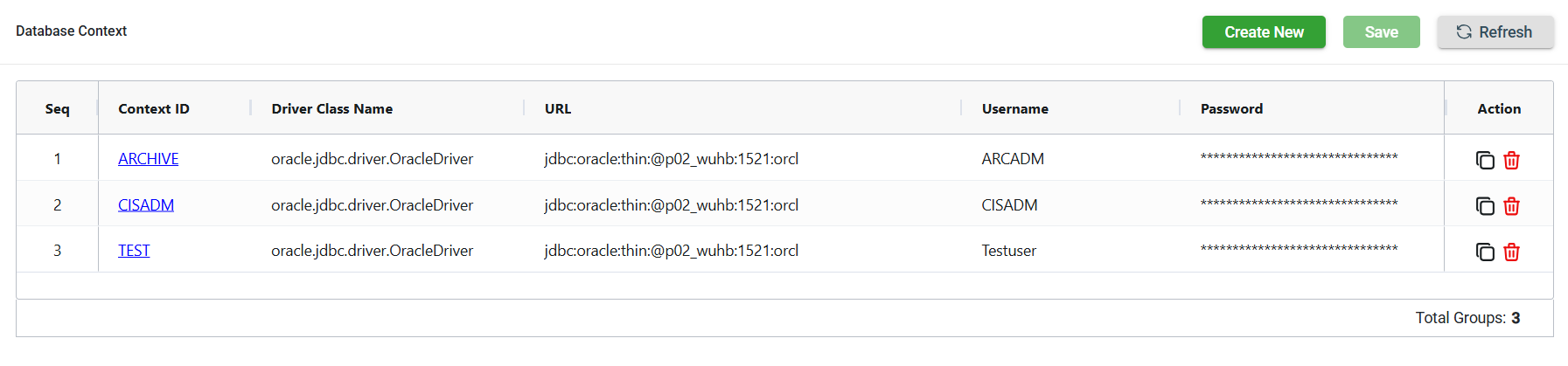Copy the ARCHIVE context row
Viewport: 1568px width, 366px height.
(1484, 160)
